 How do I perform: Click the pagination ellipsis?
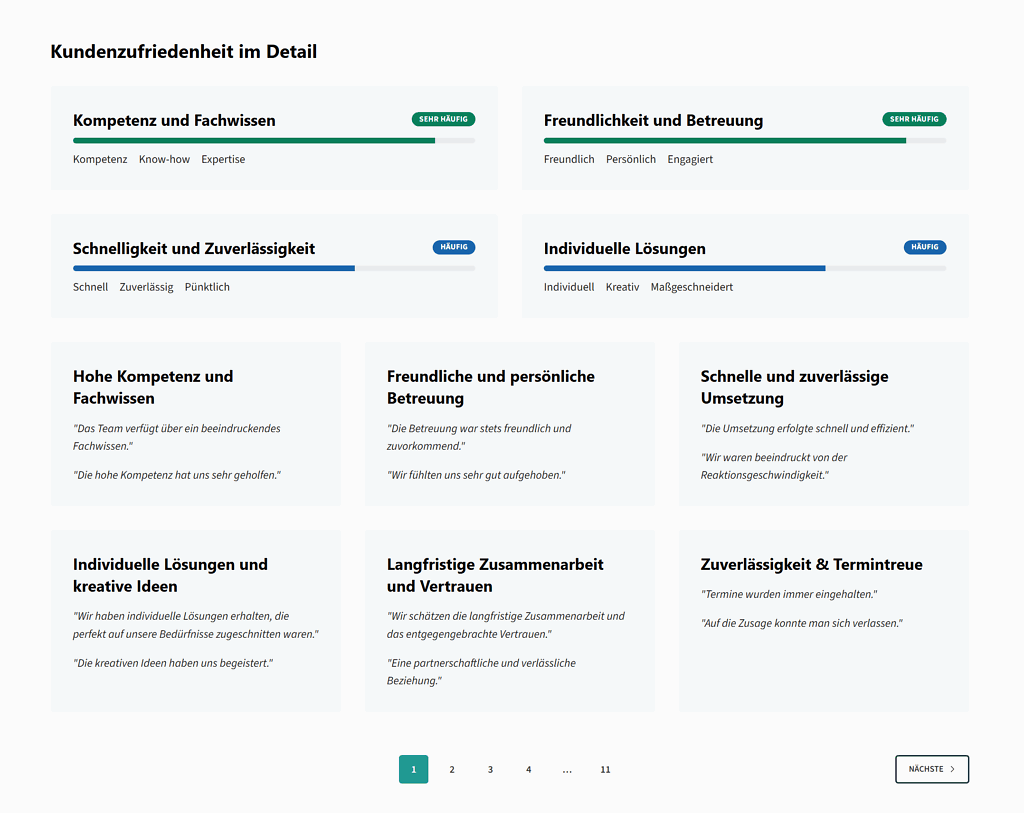[567, 769]
